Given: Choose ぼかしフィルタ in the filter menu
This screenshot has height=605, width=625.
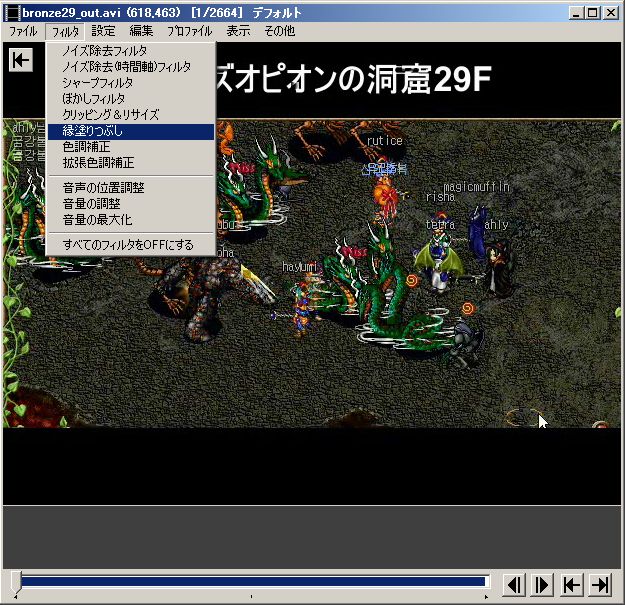Looking at the screenshot, I should [131, 99].
